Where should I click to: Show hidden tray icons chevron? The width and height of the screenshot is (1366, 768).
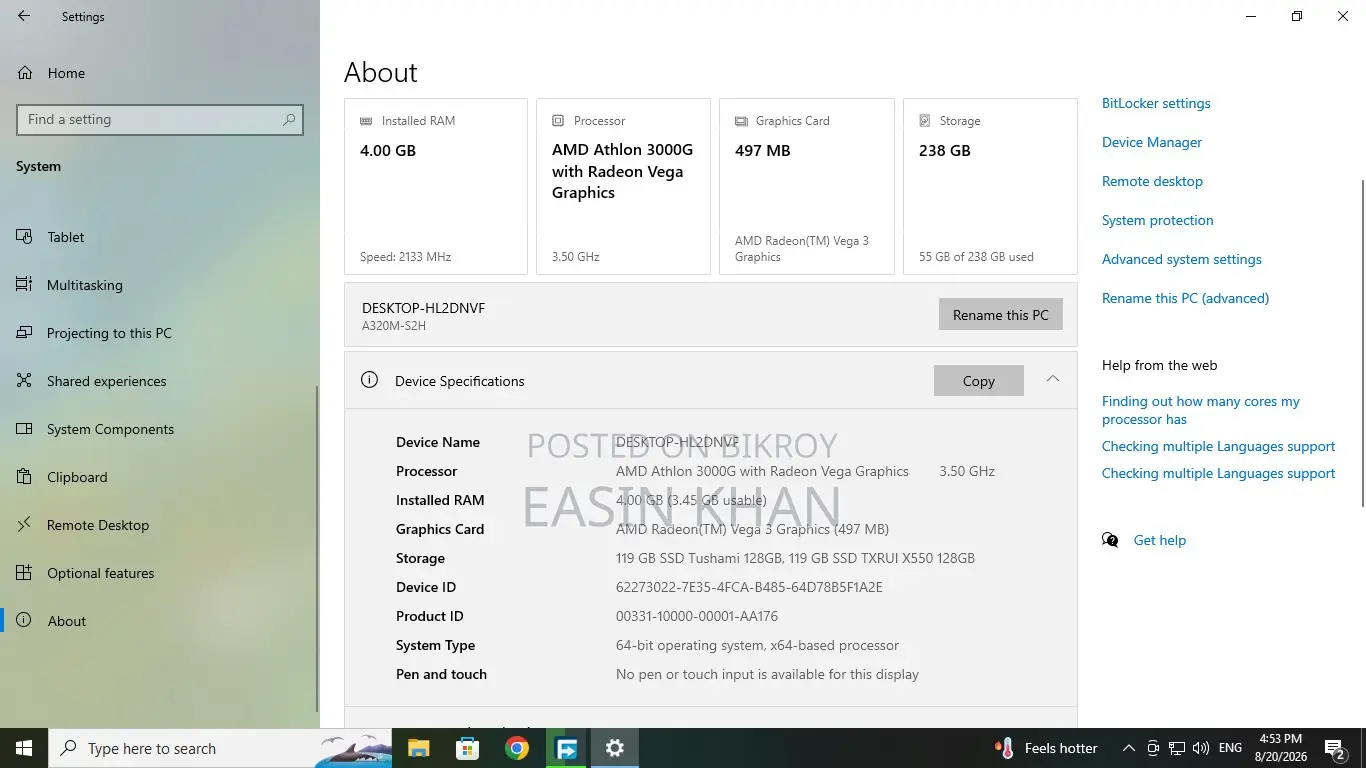(x=1129, y=748)
